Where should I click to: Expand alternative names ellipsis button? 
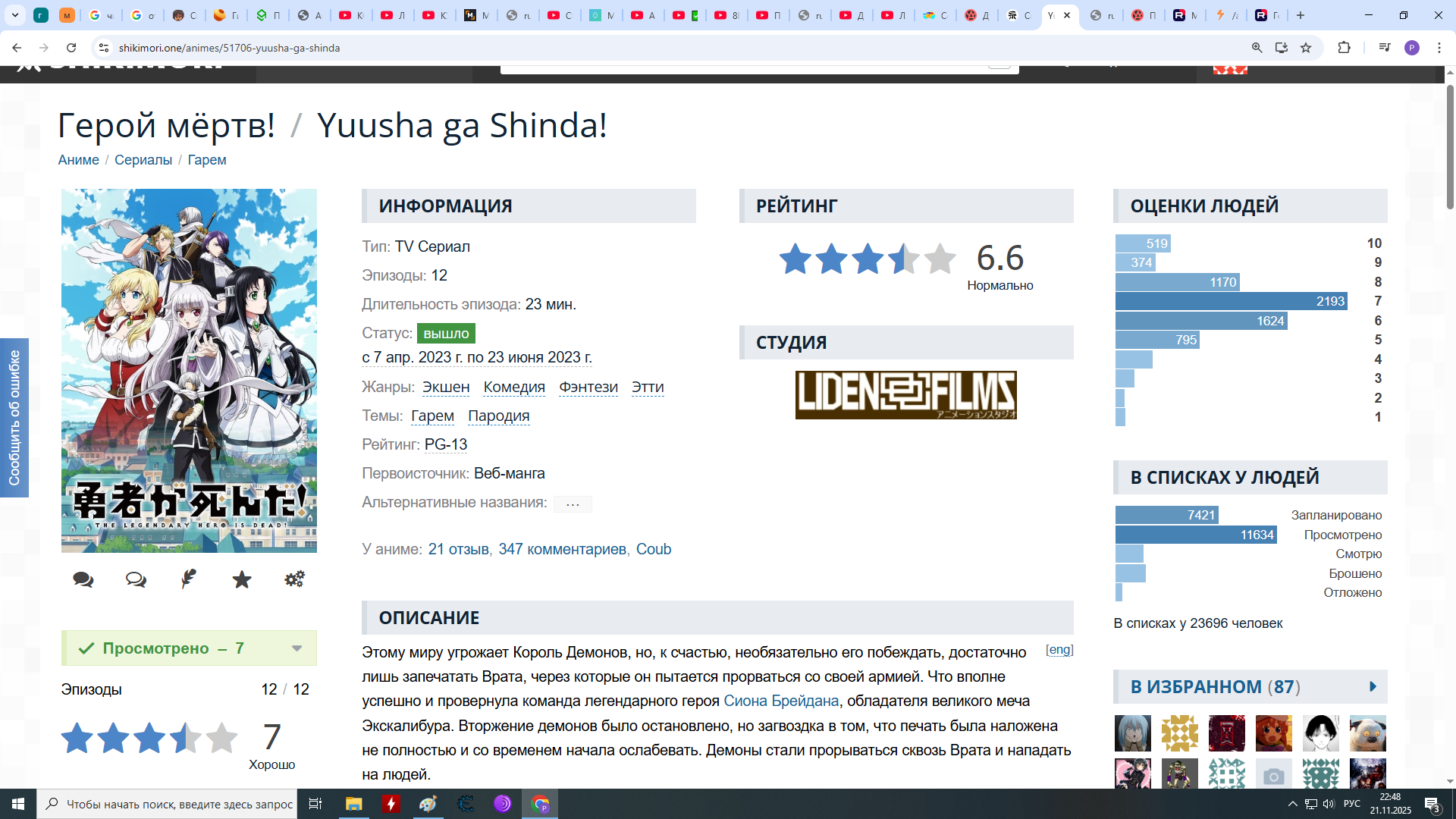[573, 504]
